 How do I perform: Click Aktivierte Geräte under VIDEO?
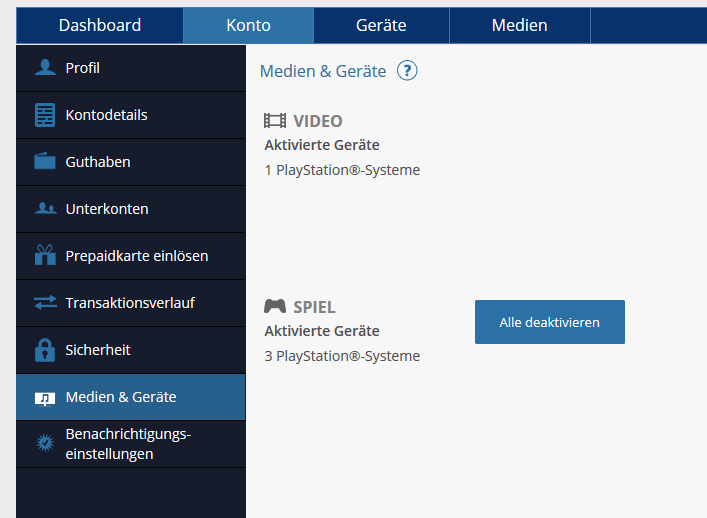coord(322,145)
